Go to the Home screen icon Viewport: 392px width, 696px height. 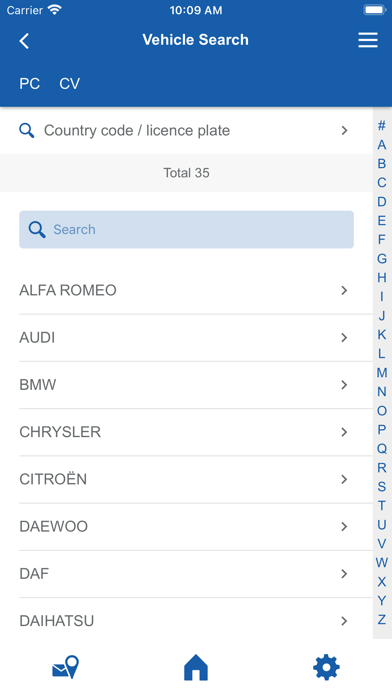[196, 668]
